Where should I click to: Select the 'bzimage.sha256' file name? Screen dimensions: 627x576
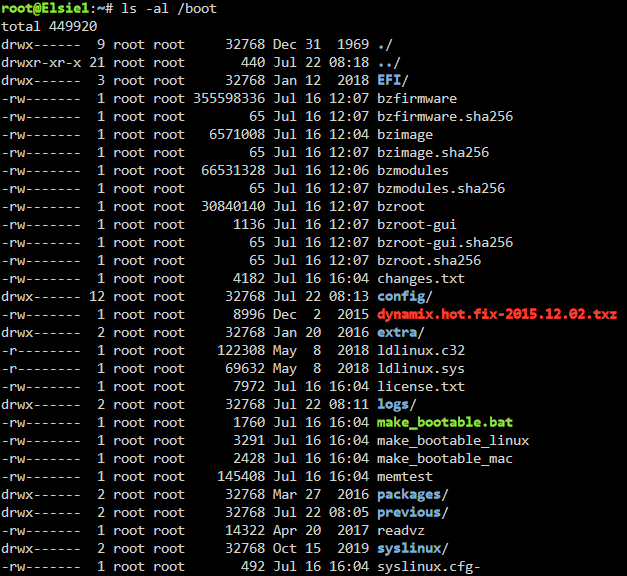point(433,152)
